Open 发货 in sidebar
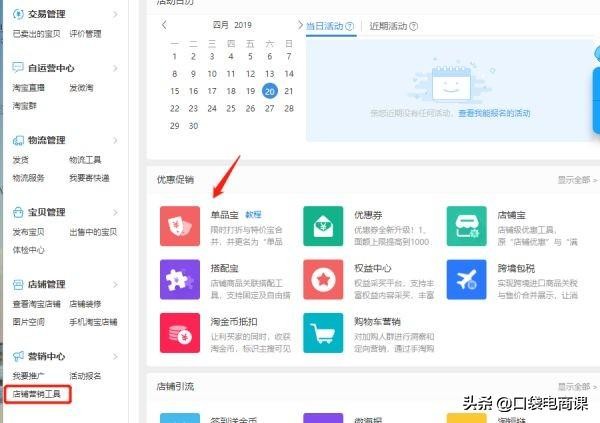This screenshot has height=423, width=600. pyautogui.click(x=20, y=160)
